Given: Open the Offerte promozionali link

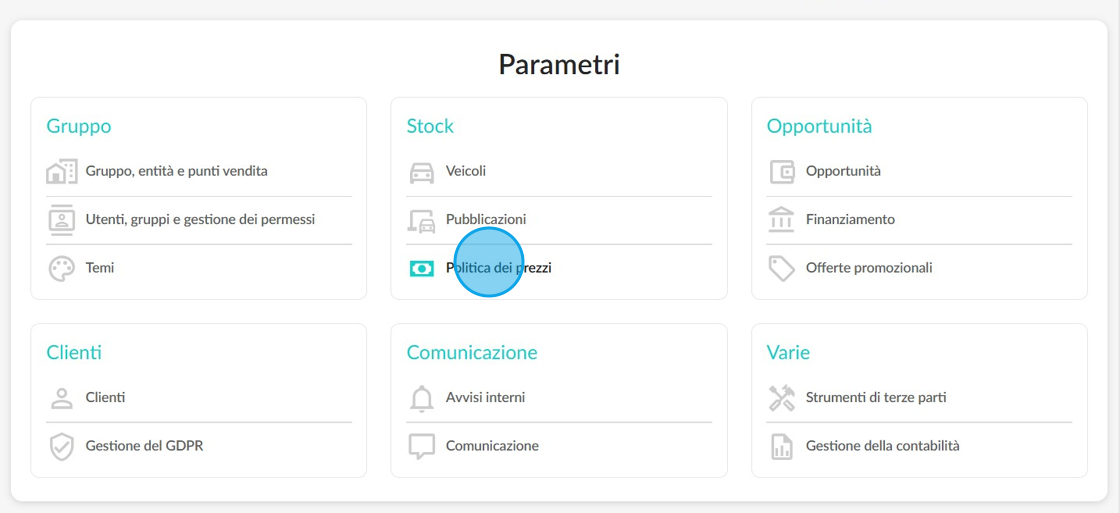Looking at the screenshot, I should click(869, 268).
